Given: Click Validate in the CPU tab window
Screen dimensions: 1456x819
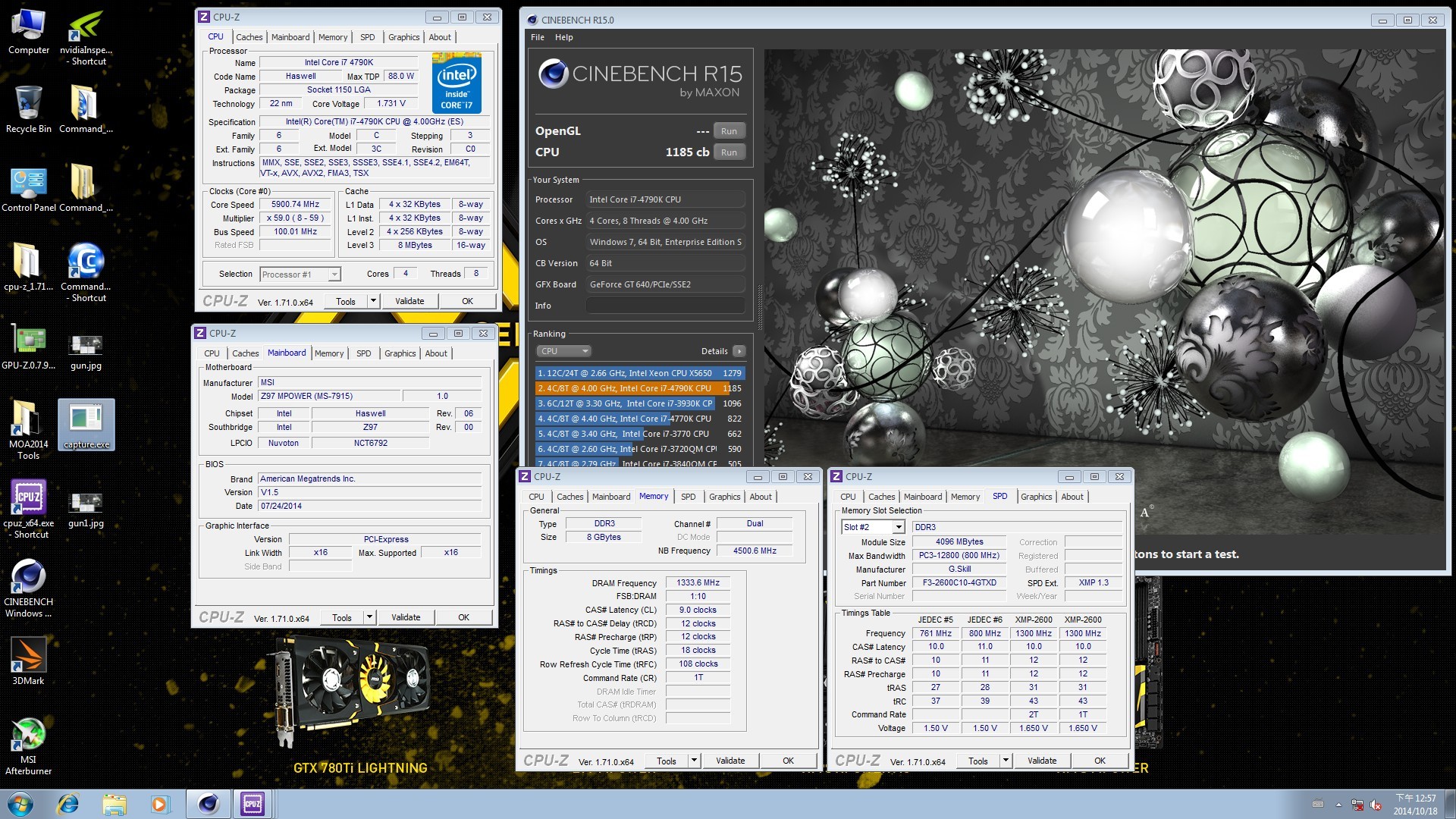Looking at the screenshot, I should point(409,301).
